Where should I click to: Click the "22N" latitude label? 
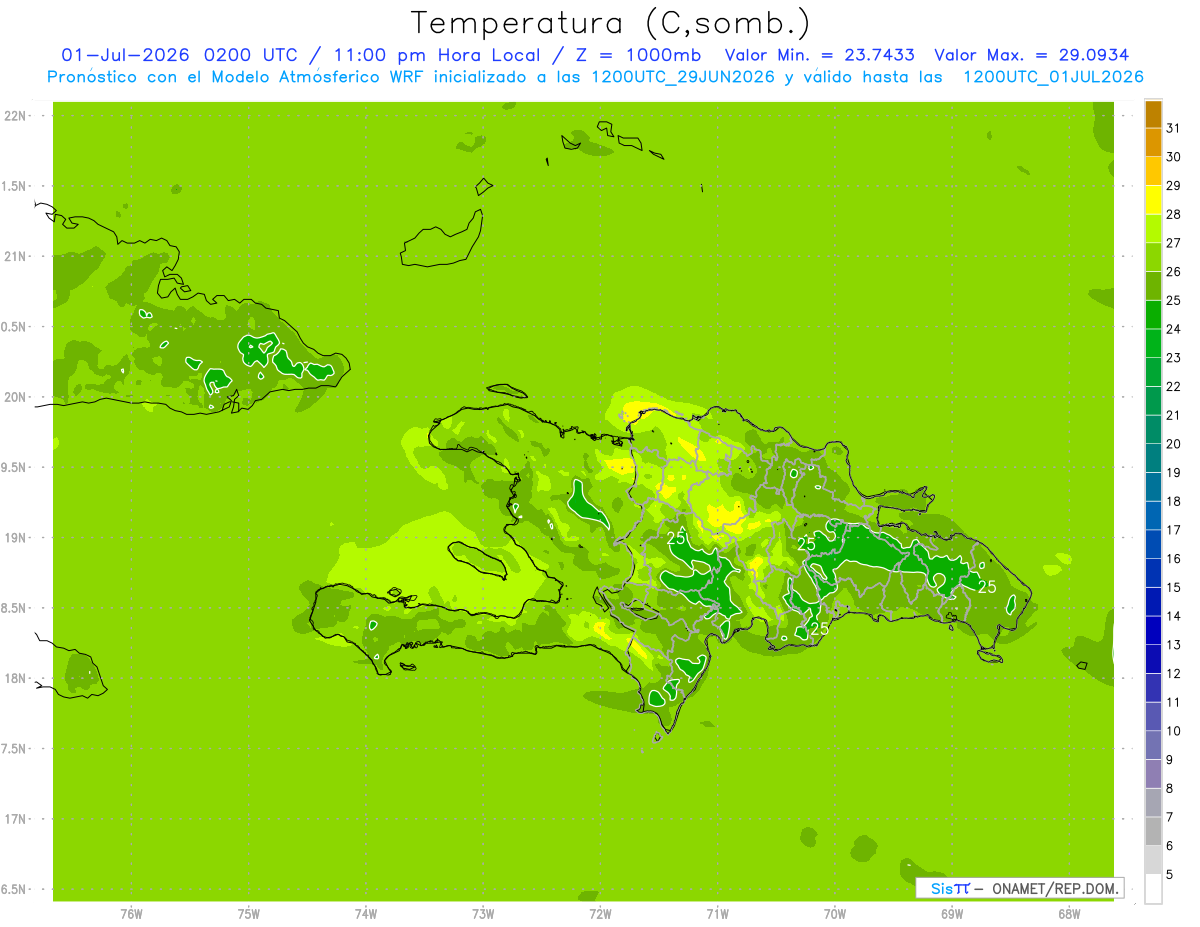tap(15, 116)
